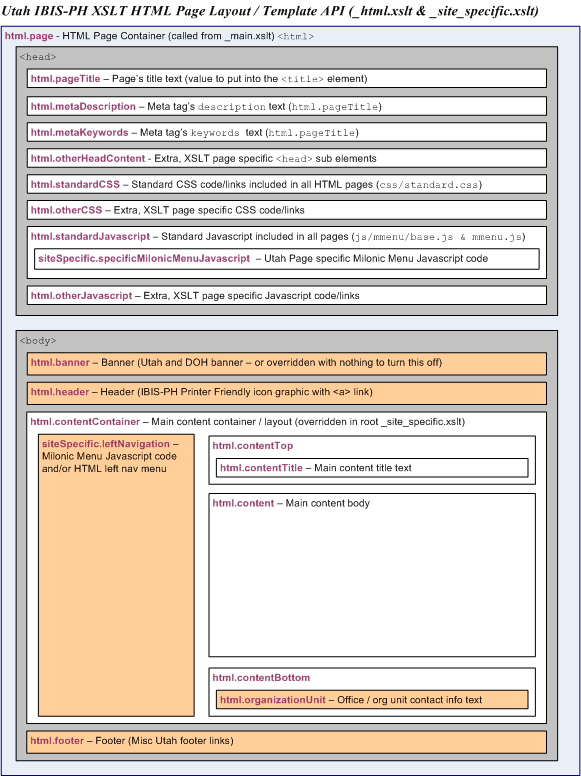581x776 pixels.
Task: Select the html.otherCSS box
Action: coord(287,210)
